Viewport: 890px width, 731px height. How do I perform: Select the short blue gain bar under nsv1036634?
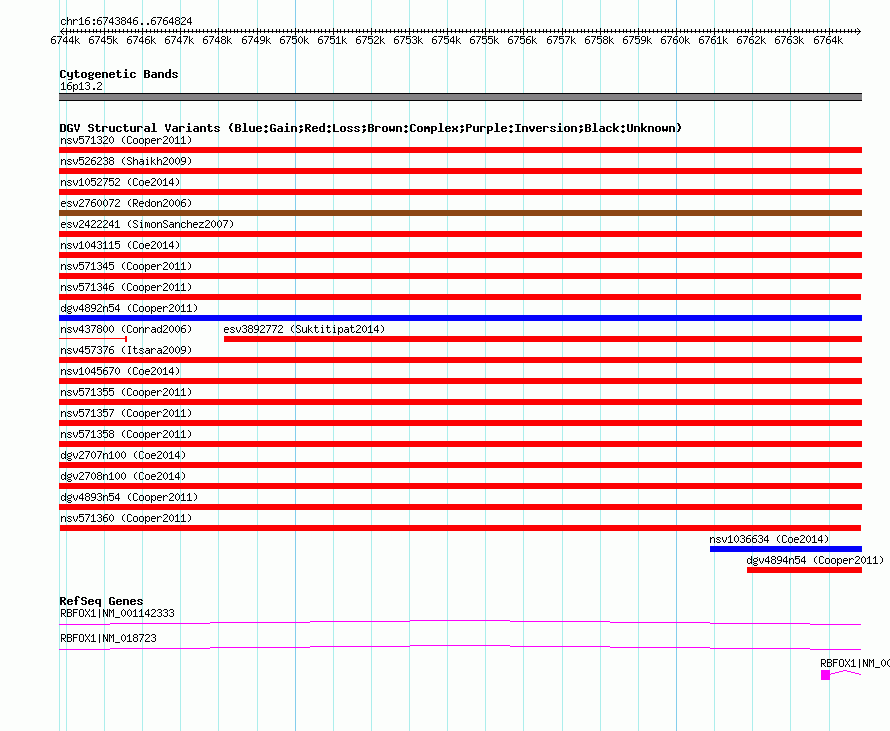(x=786, y=549)
